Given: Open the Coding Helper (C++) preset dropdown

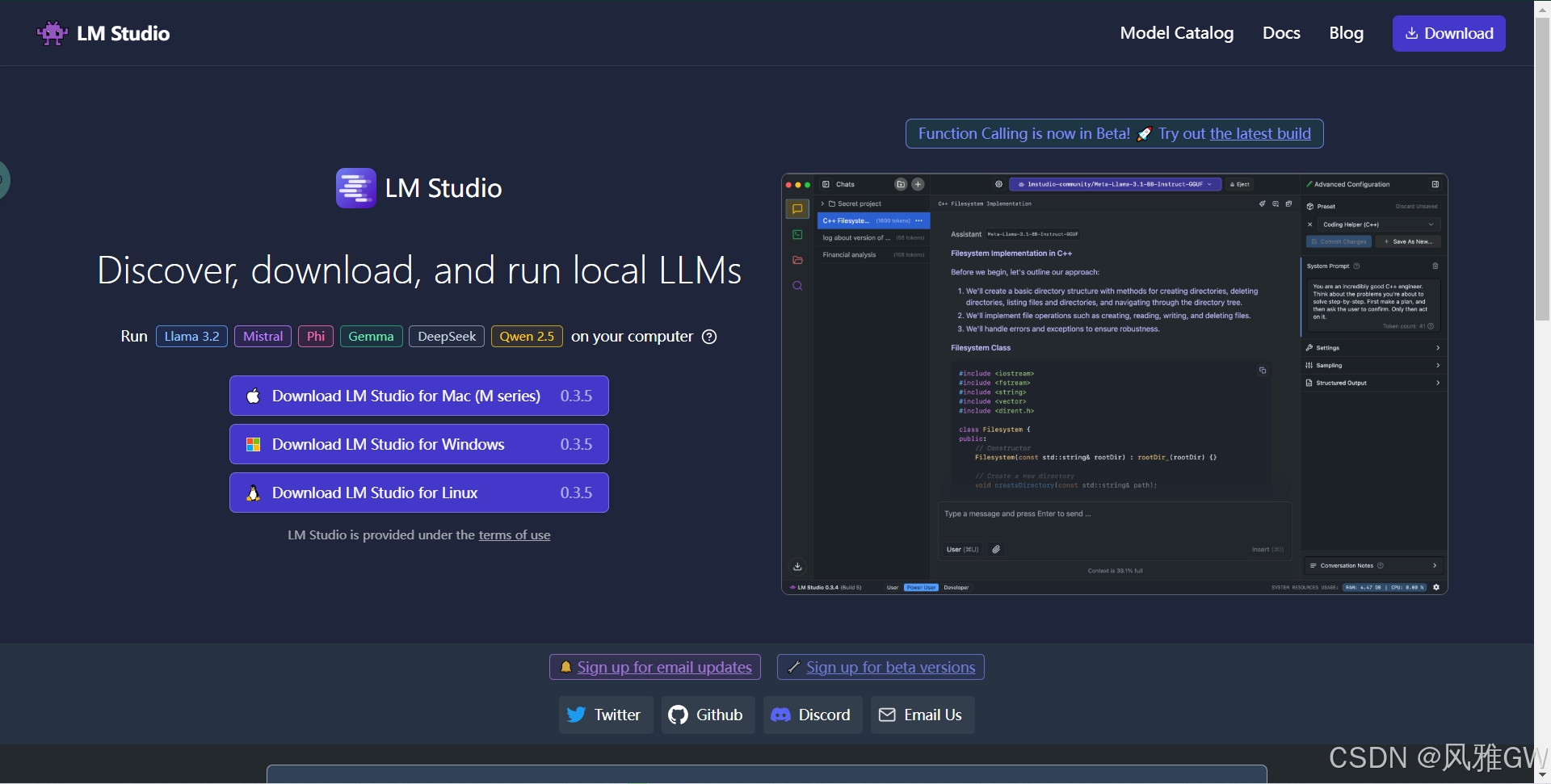Looking at the screenshot, I should [1378, 224].
